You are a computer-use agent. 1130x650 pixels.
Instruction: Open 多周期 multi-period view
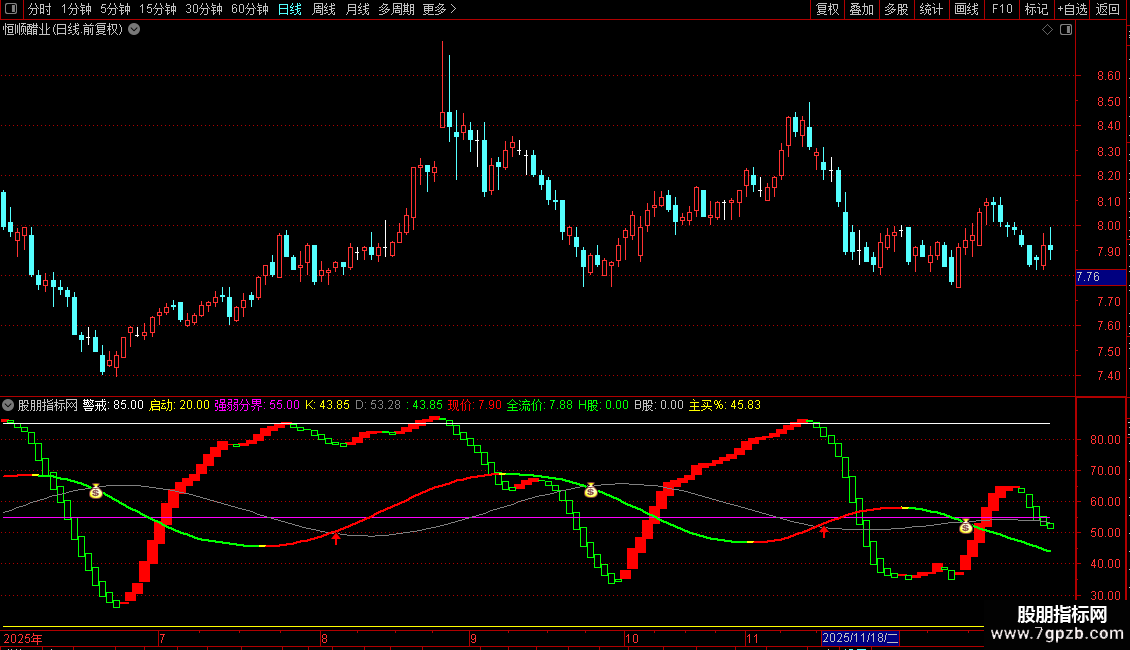click(x=396, y=9)
